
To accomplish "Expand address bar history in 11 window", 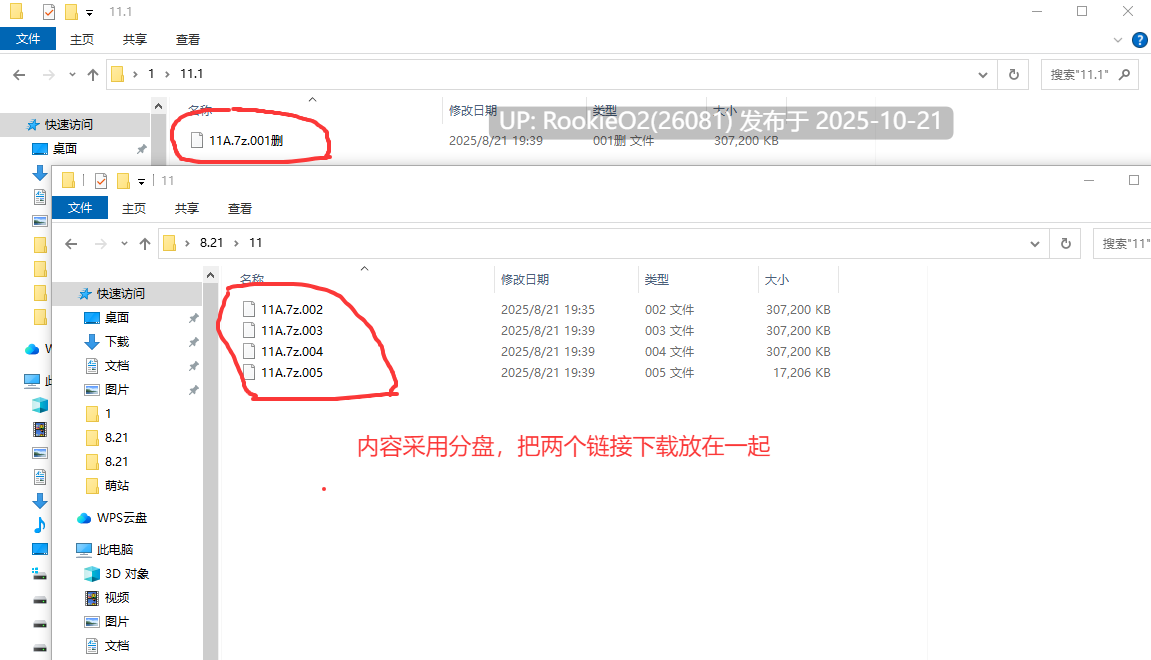I will (x=1034, y=244).
